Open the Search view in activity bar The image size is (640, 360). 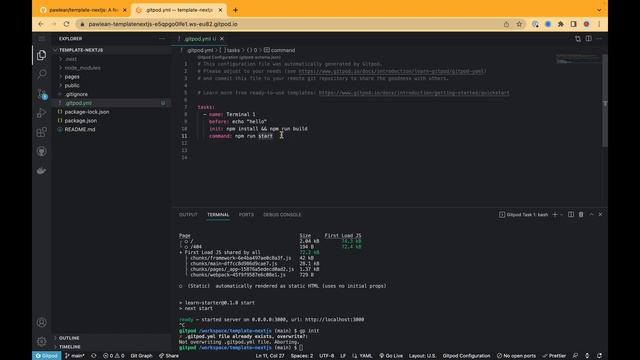42,74
